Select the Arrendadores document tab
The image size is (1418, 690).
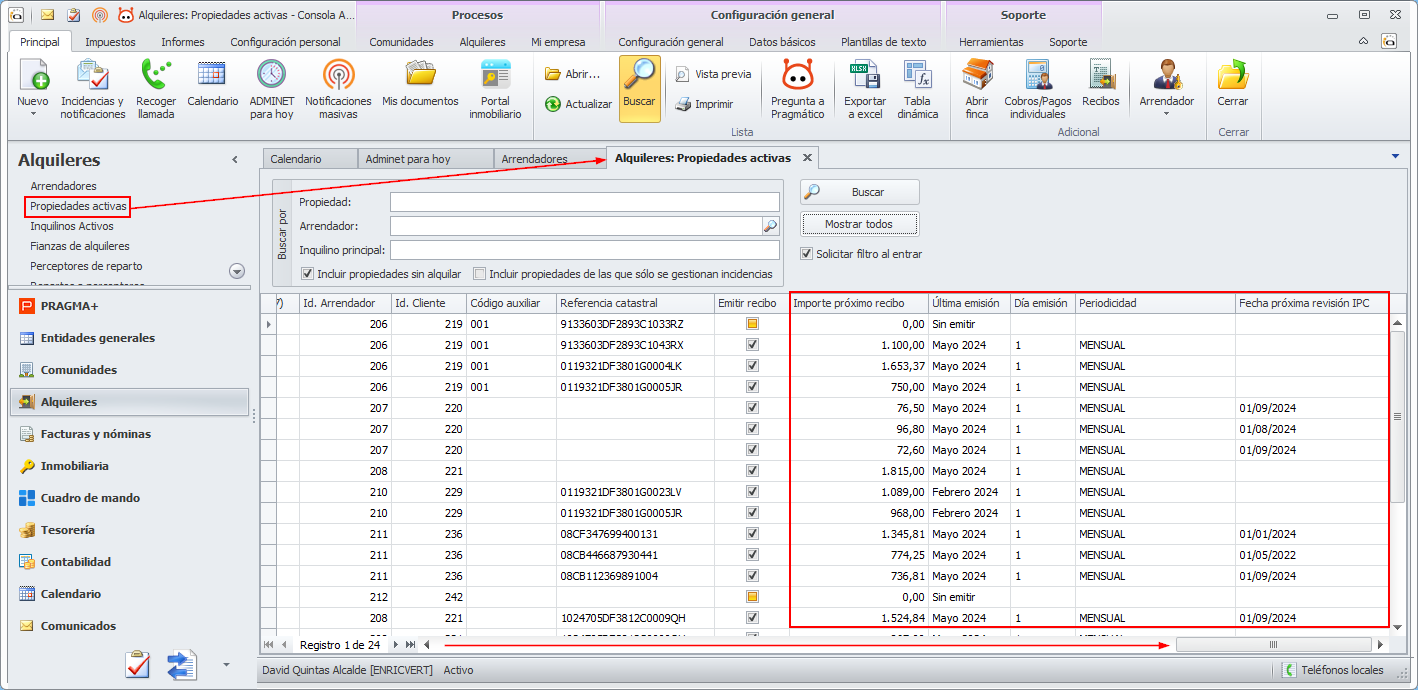pyautogui.click(x=534, y=159)
